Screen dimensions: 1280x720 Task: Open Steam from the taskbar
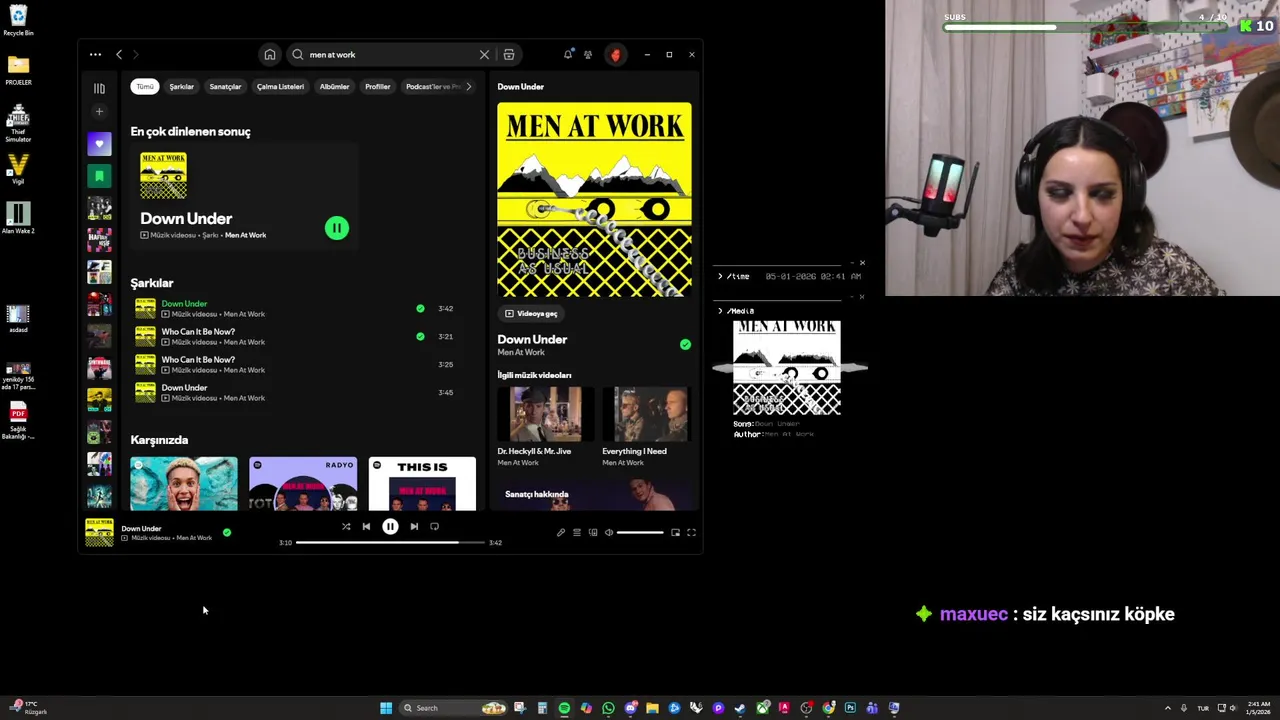(x=740, y=708)
